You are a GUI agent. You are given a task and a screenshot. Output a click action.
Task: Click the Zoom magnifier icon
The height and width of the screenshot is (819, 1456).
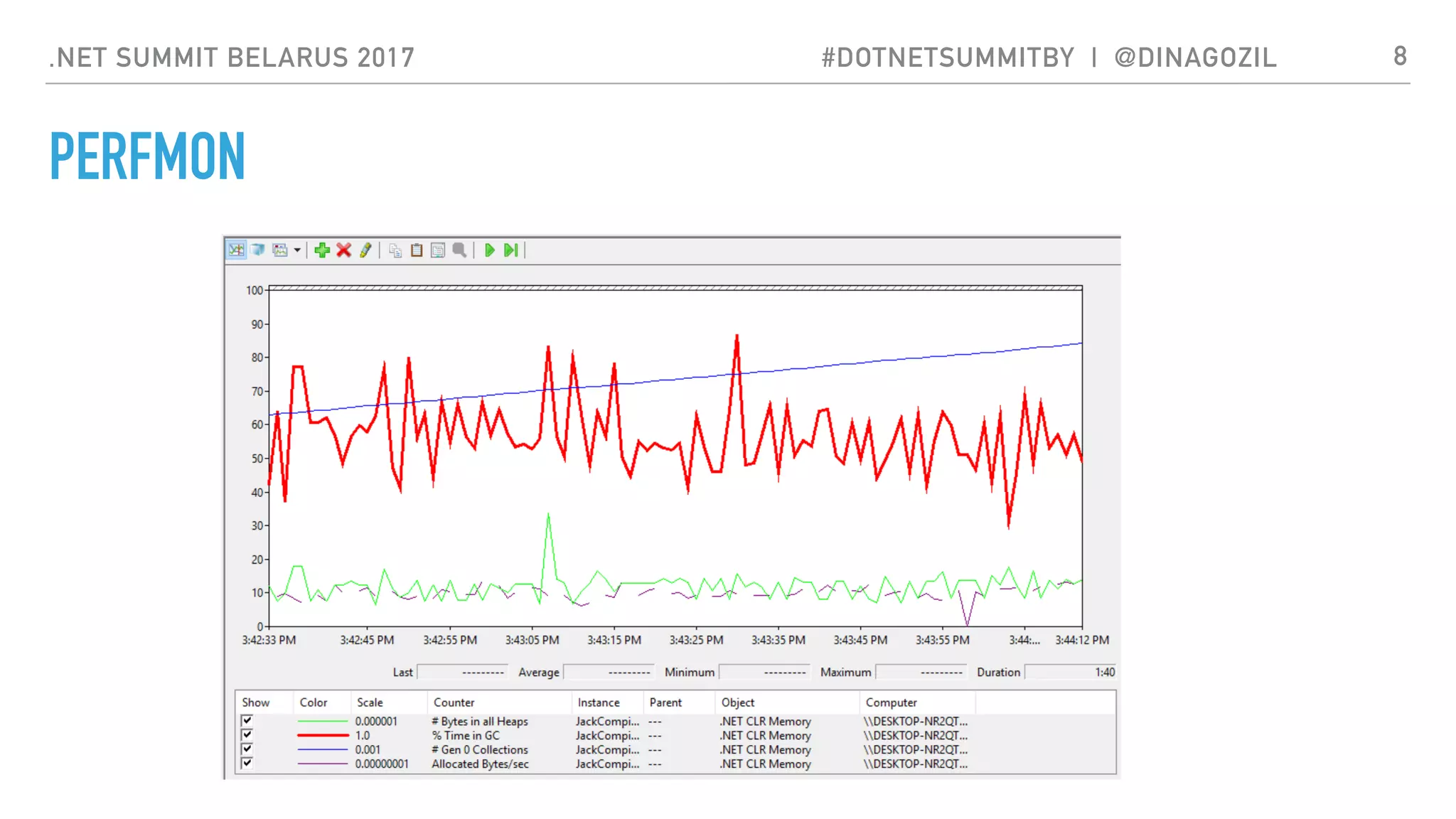[x=460, y=250]
